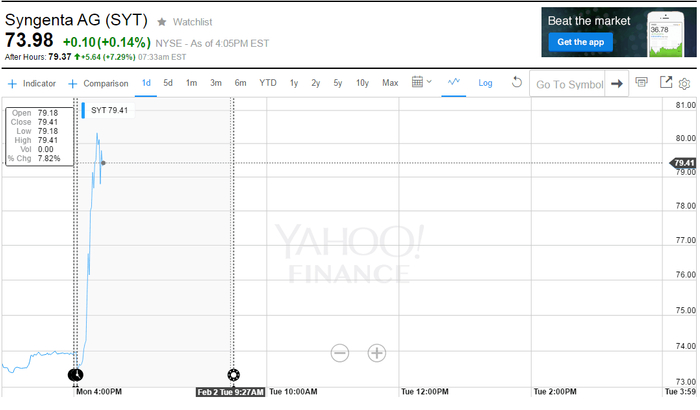
Task: Open the chart in a pop-out window icon
Action: [666, 82]
